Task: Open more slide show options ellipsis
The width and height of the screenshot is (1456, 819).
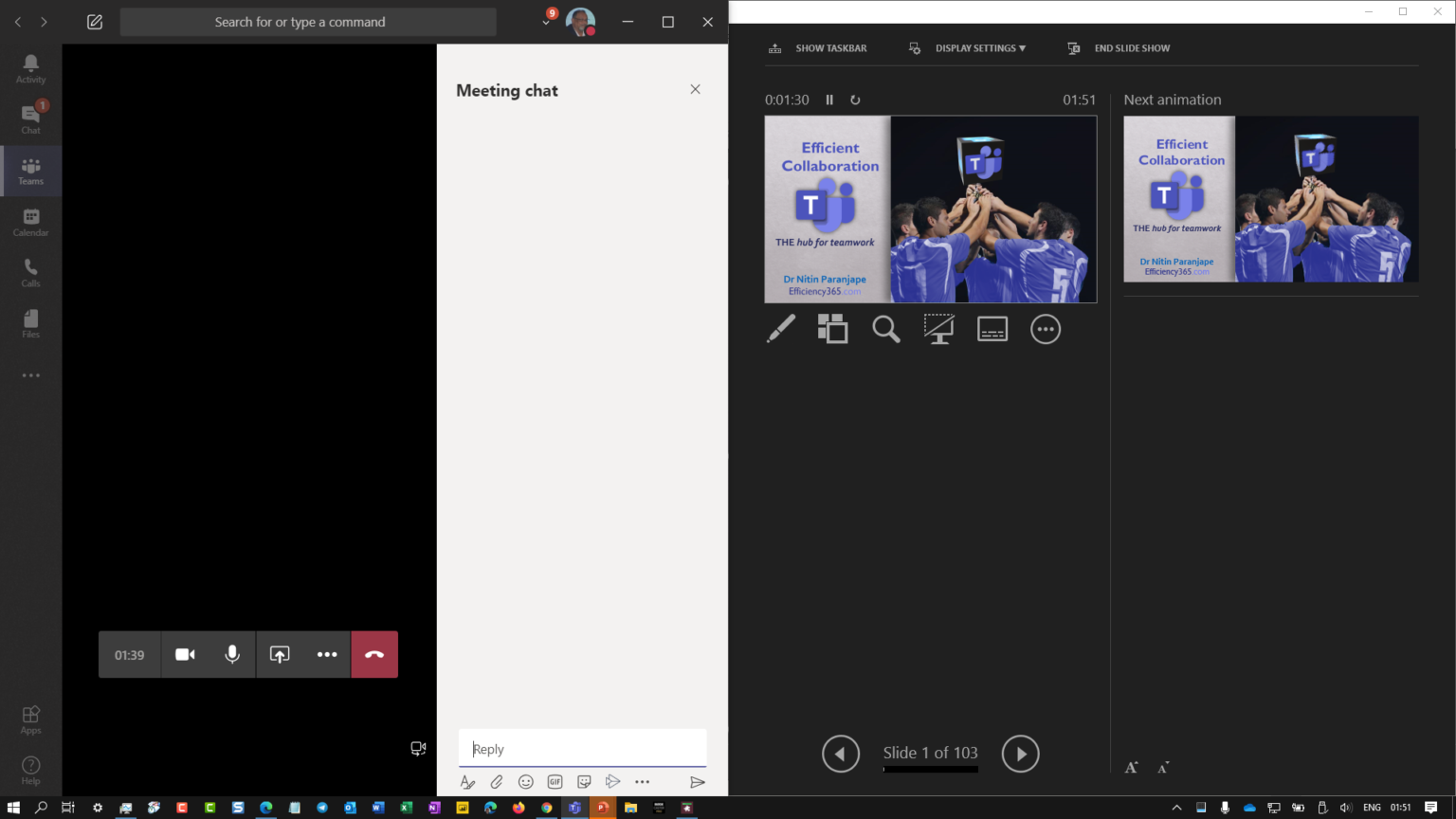Action: tap(1046, 328)
